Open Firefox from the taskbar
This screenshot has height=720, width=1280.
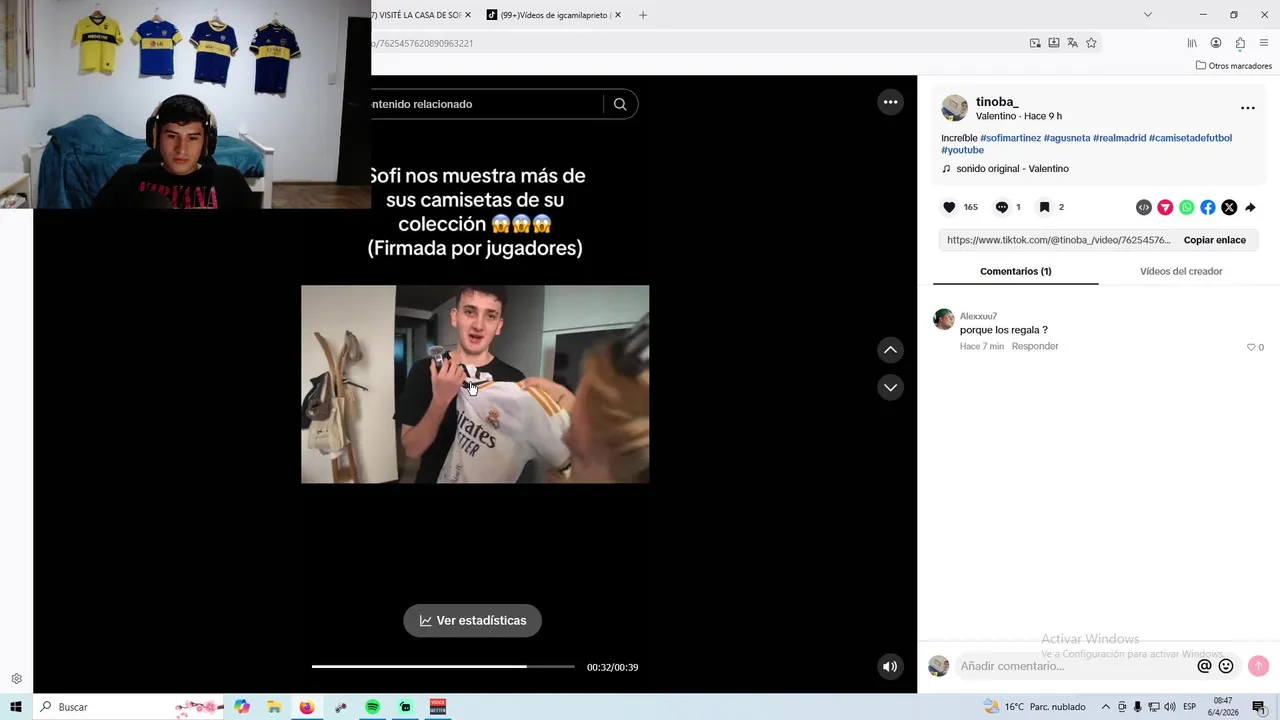[307, 707]
